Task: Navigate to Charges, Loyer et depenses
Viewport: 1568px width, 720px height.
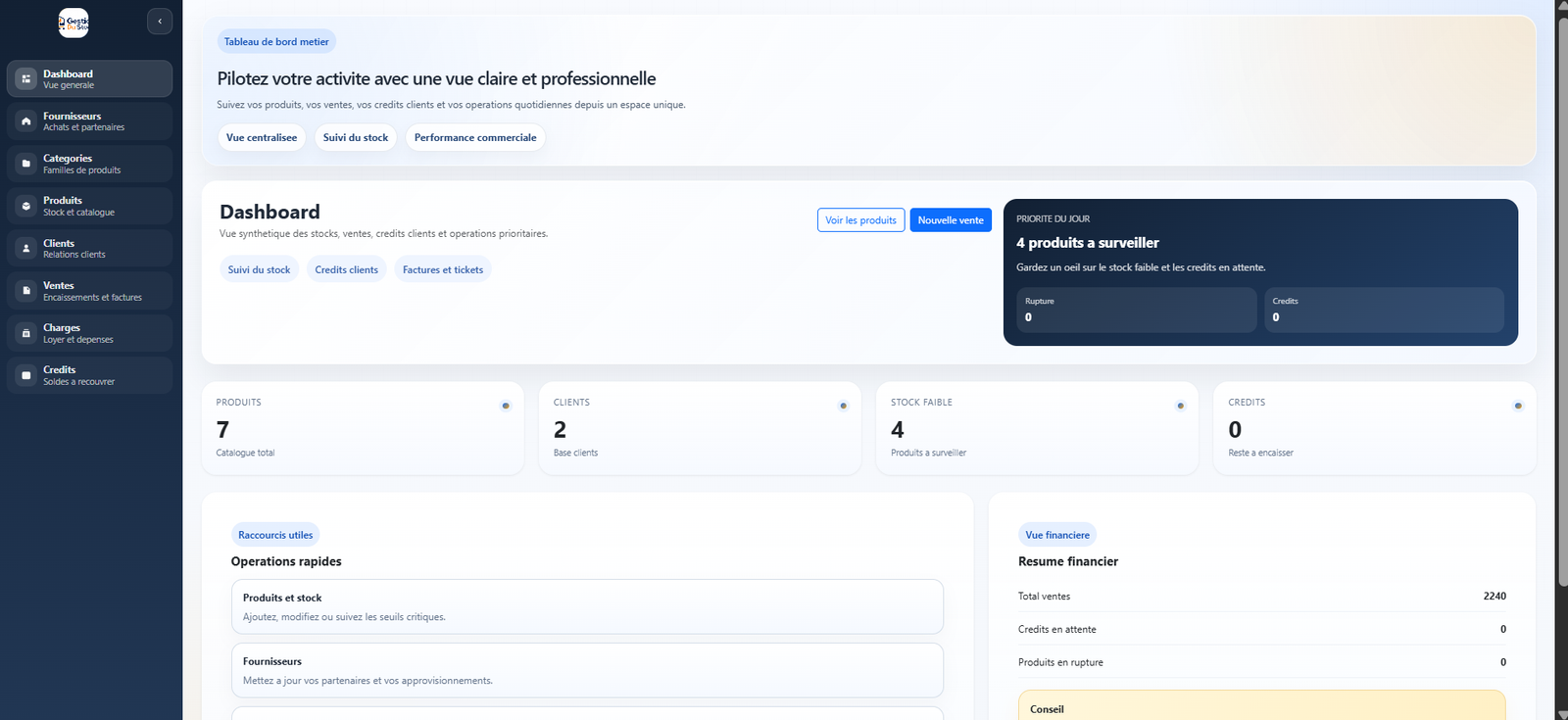Action: 89,333
